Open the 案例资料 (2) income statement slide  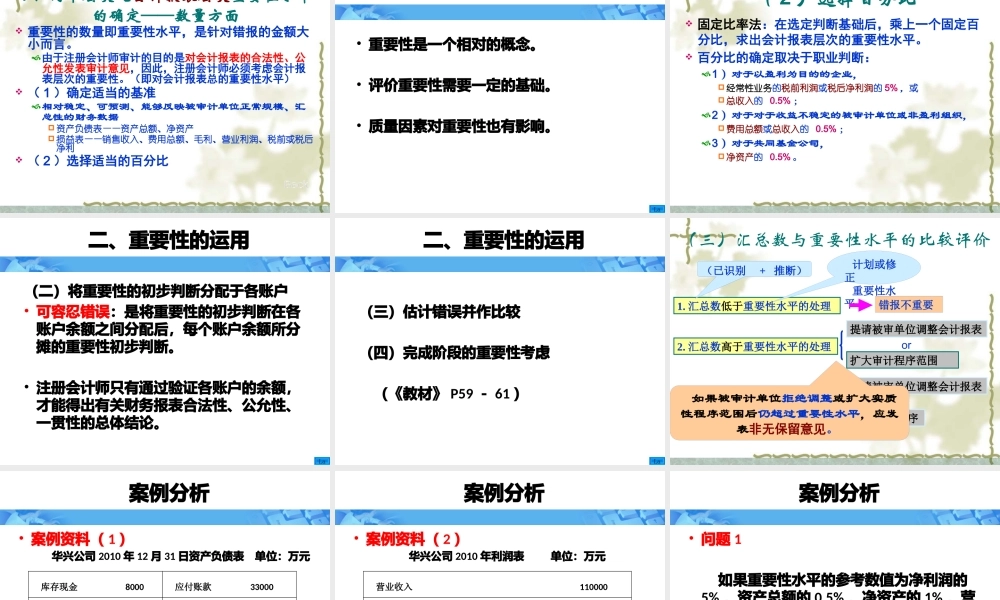pyautogui.click(x=500, y=536)
